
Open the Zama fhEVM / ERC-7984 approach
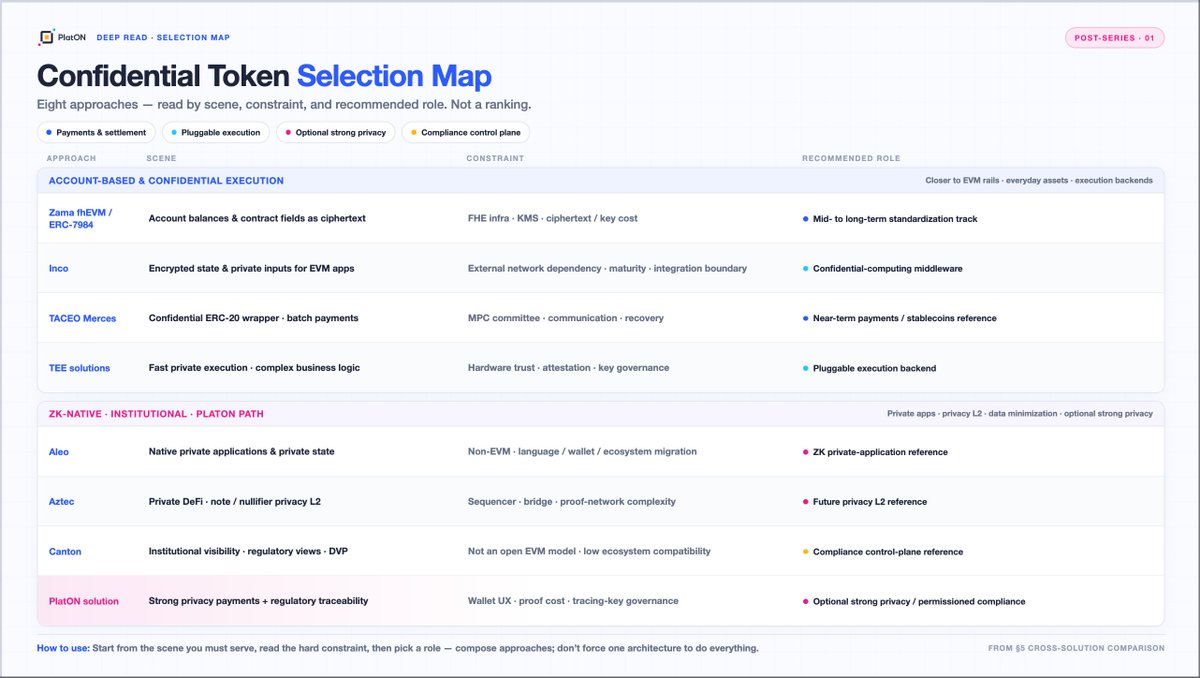pyautogui.click(x=81, y=218)
